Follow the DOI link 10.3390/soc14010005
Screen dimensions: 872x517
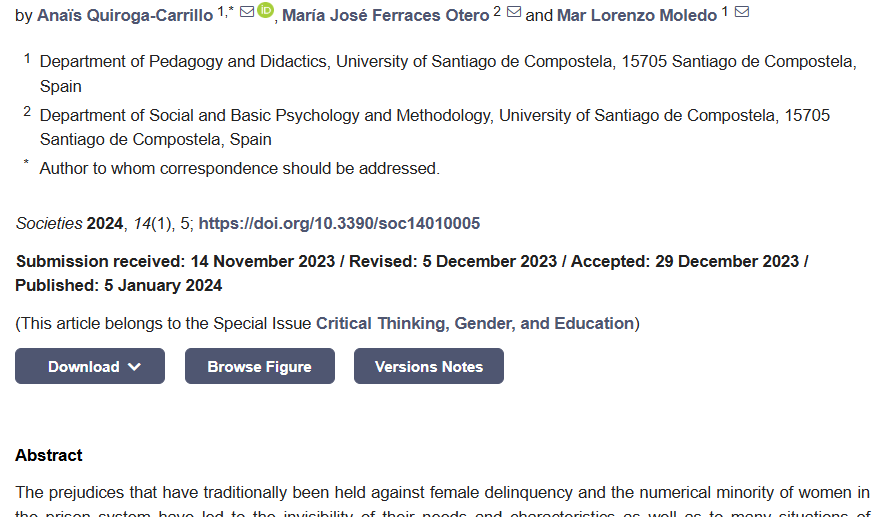339,223
